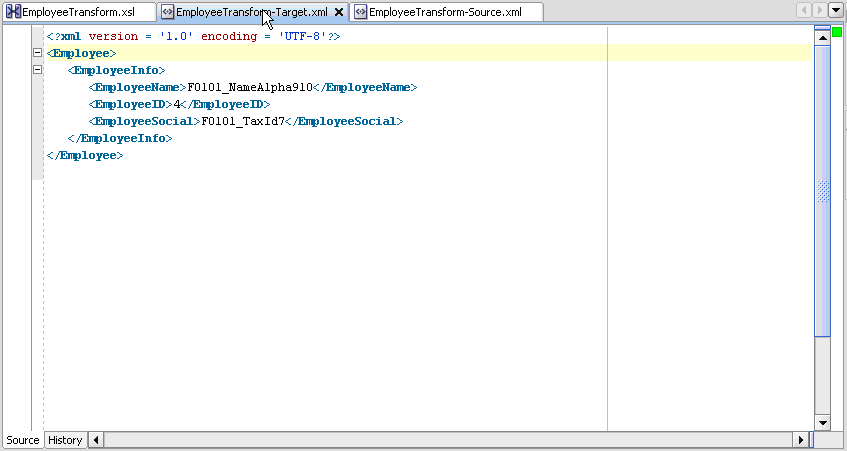This screenshot has height=451, width=847.
Task: Click the EmployeeID value 4
Action: coord(177,104)
